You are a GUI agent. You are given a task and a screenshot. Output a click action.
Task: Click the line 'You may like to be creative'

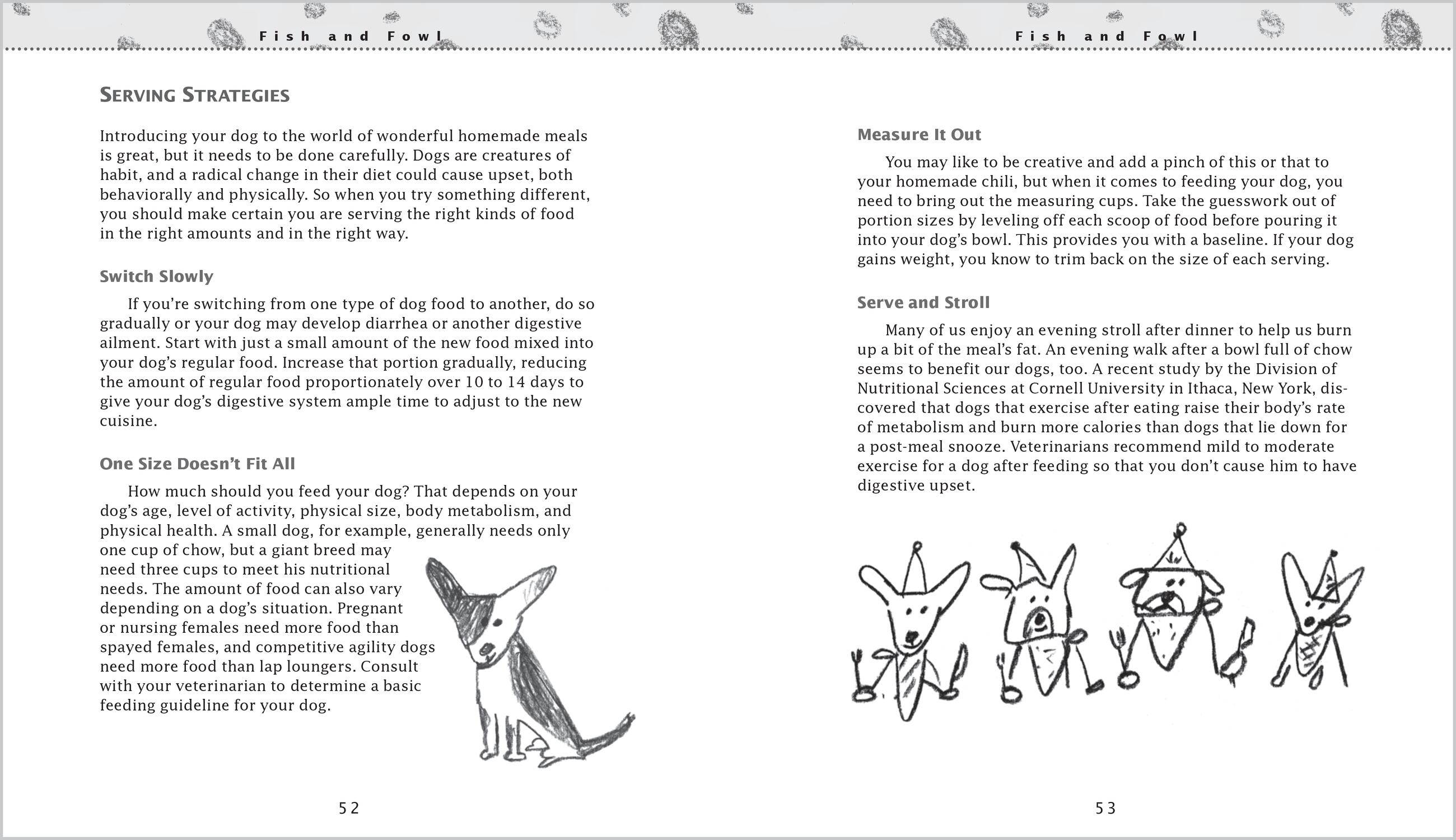click(x=1107, y=162)
